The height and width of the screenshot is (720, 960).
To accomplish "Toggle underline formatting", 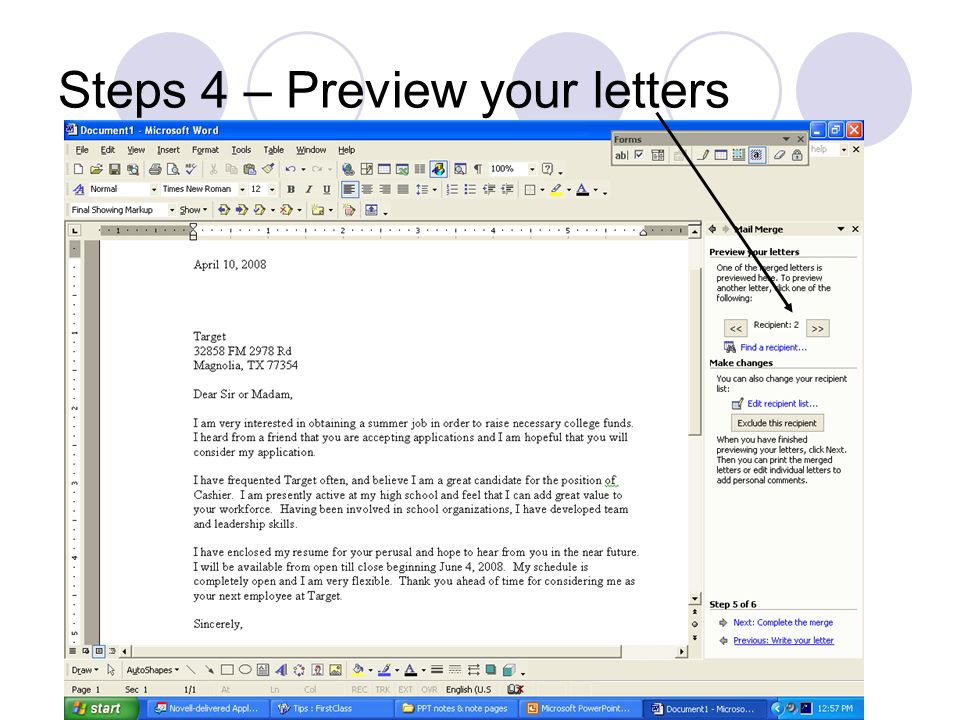I will pos(326,190).
